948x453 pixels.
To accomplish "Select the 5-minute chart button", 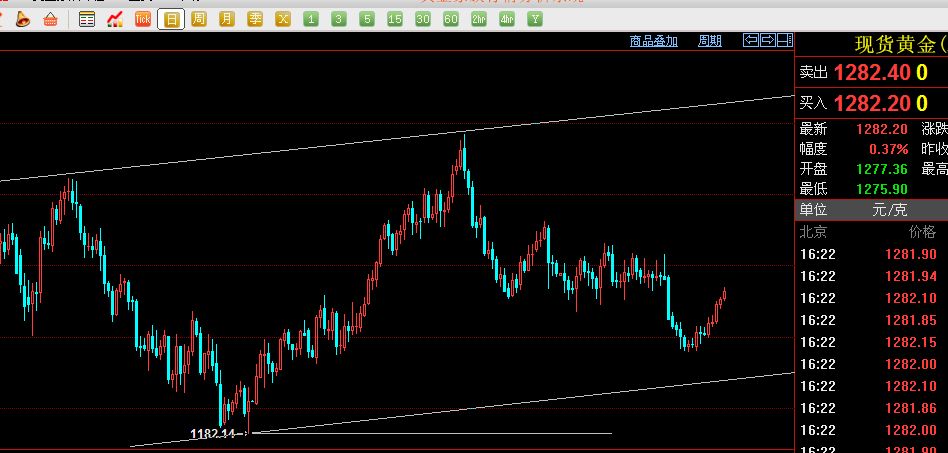I will click(366, 19).
